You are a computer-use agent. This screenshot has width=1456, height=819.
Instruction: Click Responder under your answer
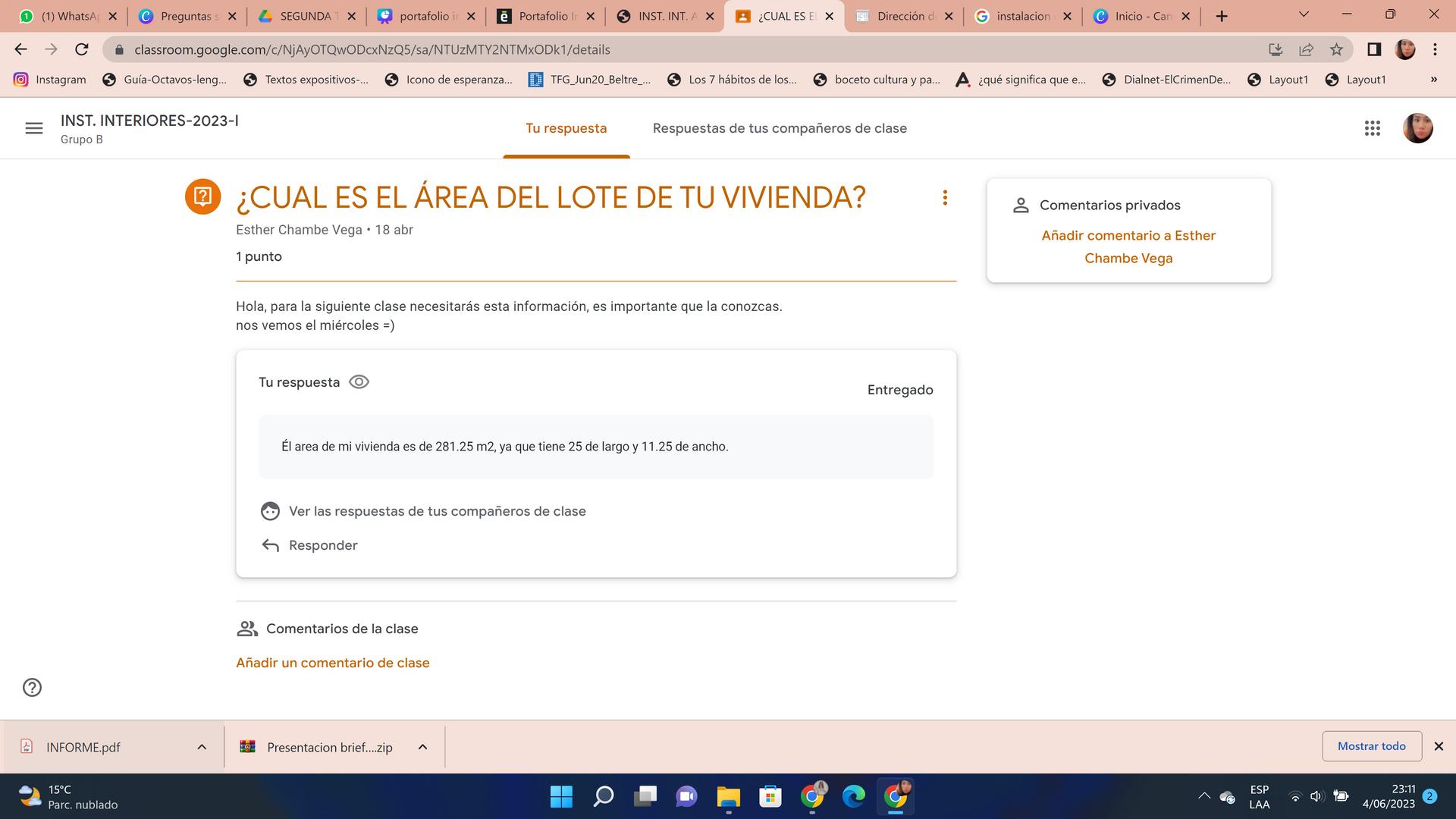tap(322, 545)
